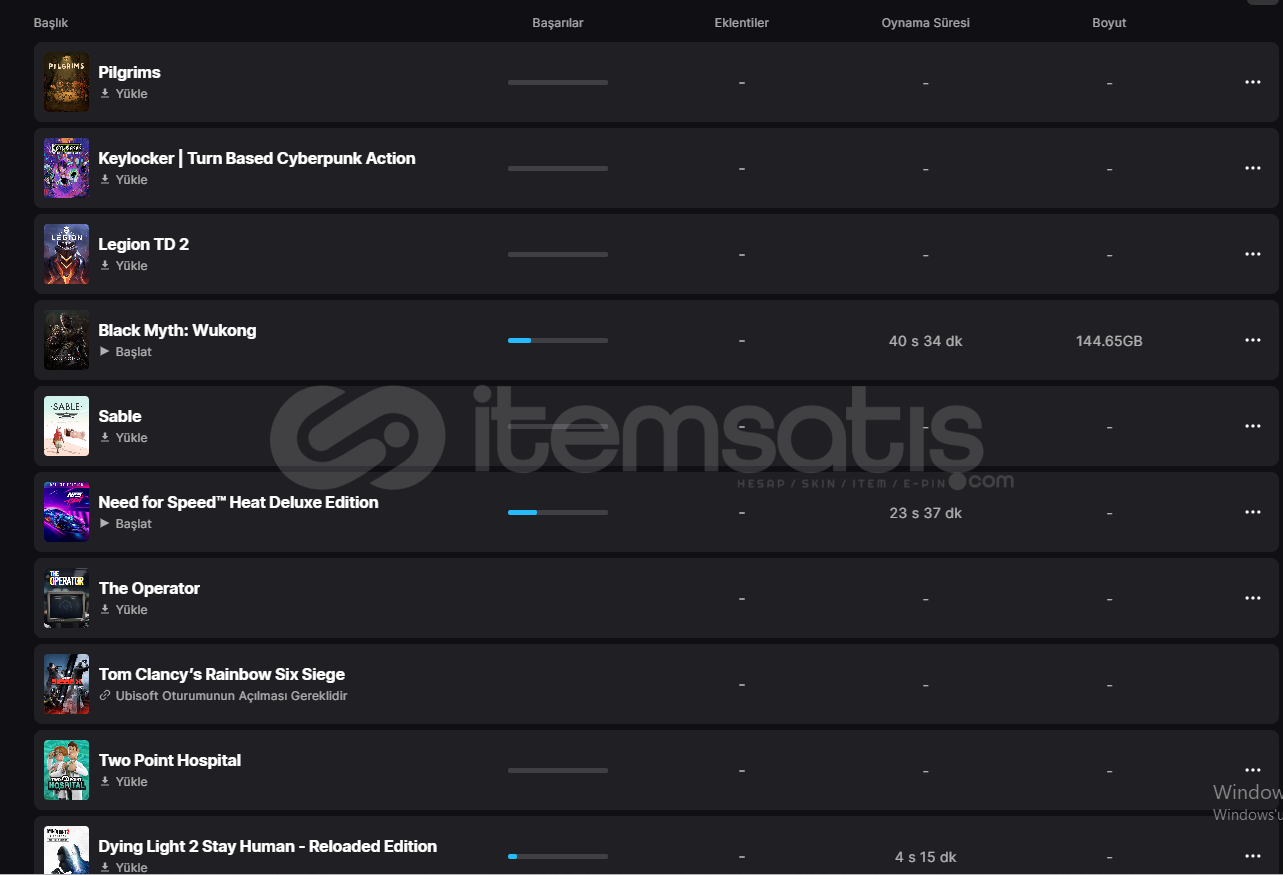
Task: Install Keylocker via Yükle
Action: [x=123, y=180]
